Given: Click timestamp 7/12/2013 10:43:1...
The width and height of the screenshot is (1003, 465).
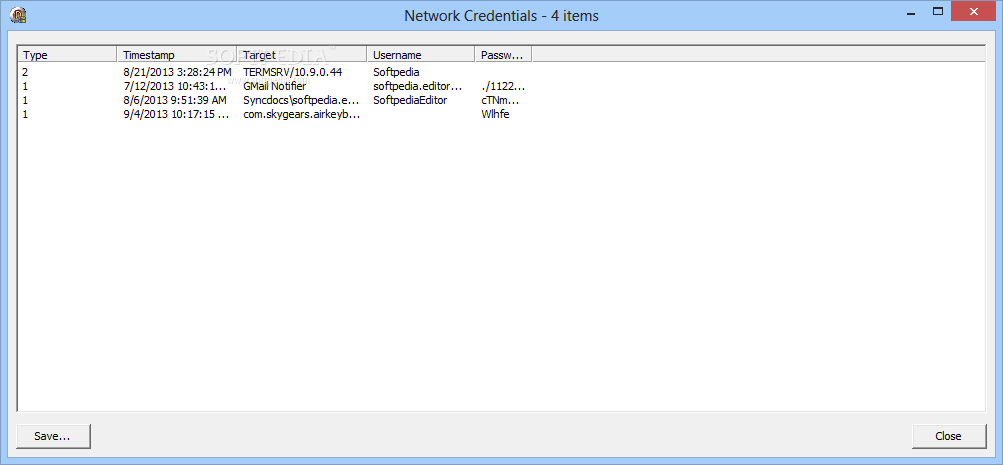Looking at the screenshot, I should click(x=175, y=86).
